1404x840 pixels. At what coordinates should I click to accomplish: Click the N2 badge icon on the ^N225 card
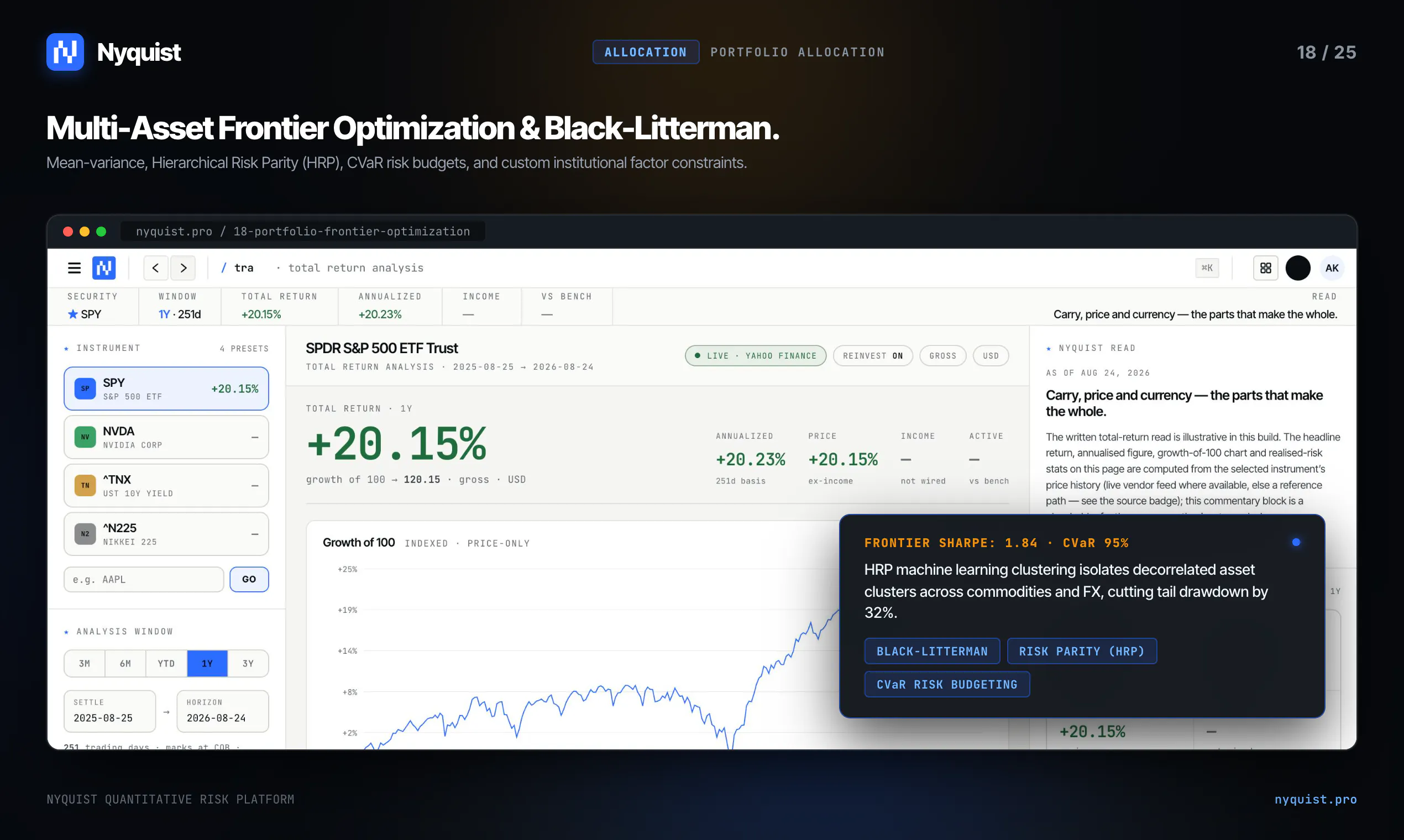pos(85,534)
